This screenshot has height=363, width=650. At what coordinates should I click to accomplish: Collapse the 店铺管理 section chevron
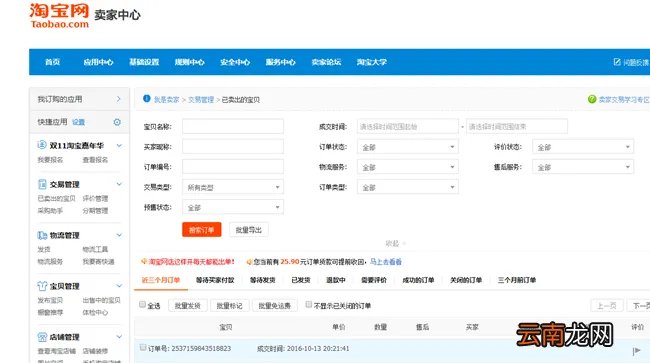pyautogui.click(x=119, y=337)
